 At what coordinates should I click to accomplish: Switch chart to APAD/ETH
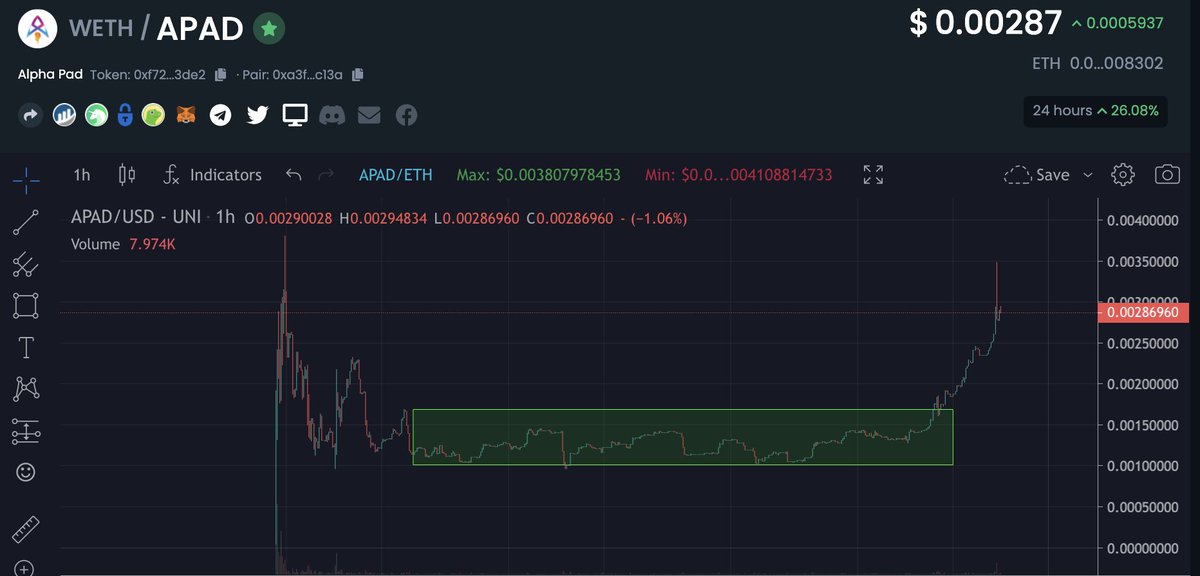click(396, 175)
